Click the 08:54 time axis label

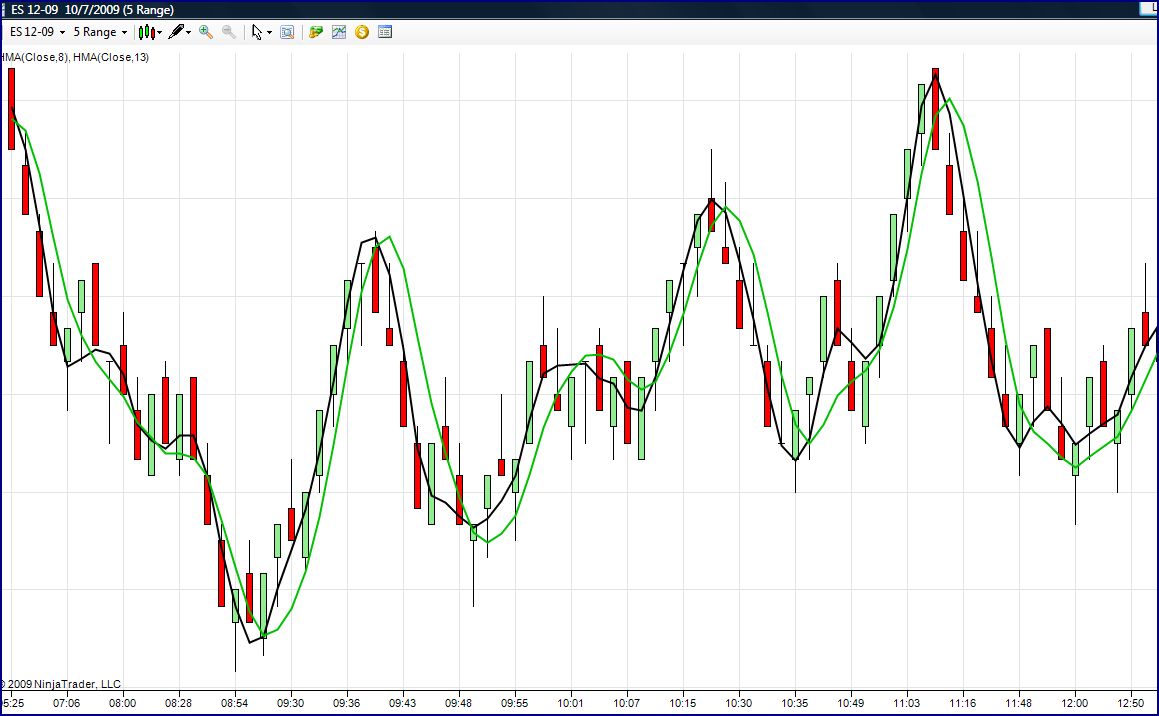[234, 703]
